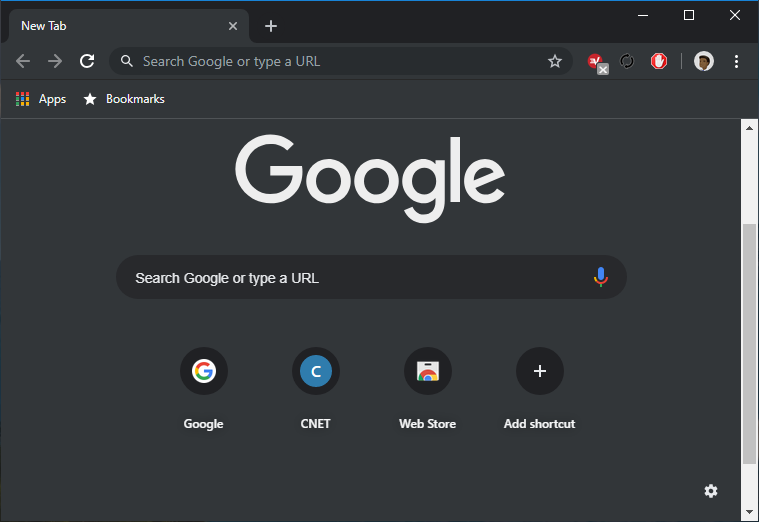Open Chrome's three-dot menu
Image resolution: width=759 pixels, height=522 pixels.
tap(736, 61)
